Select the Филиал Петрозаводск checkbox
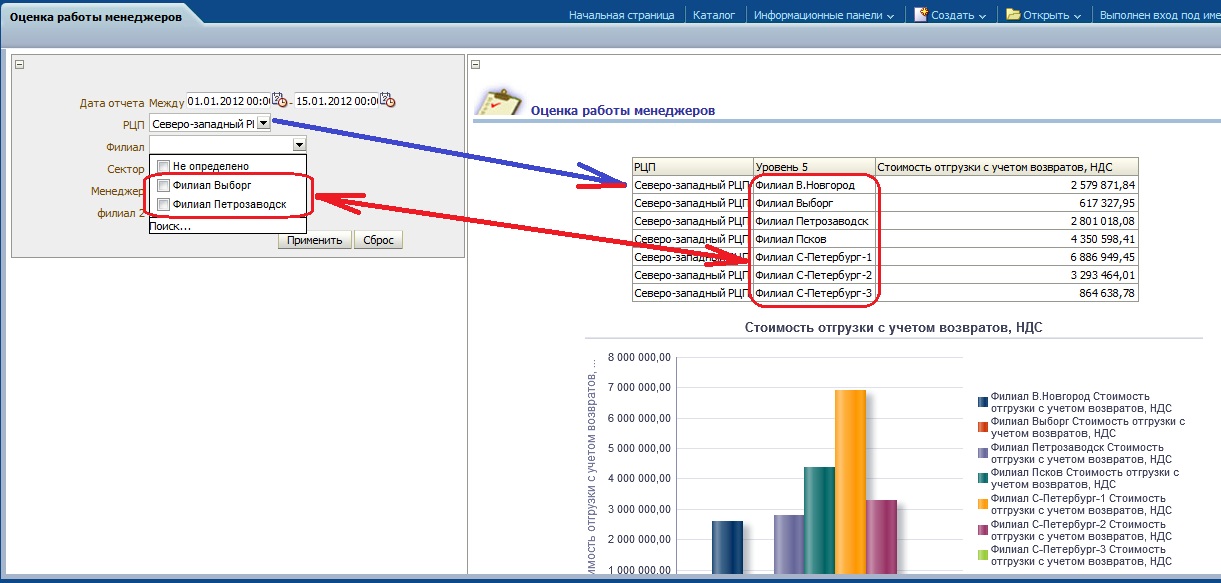The width and height of the screenshot is (1221, 583). point(163,205)
